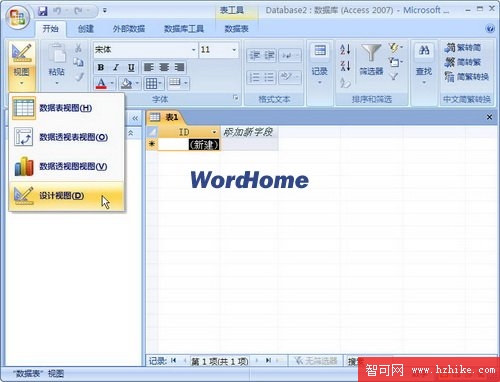Open the 数据表 ribbon tab
Viewport: 500px width, 382px height.
pyautogui.click(x=236, y=29)
